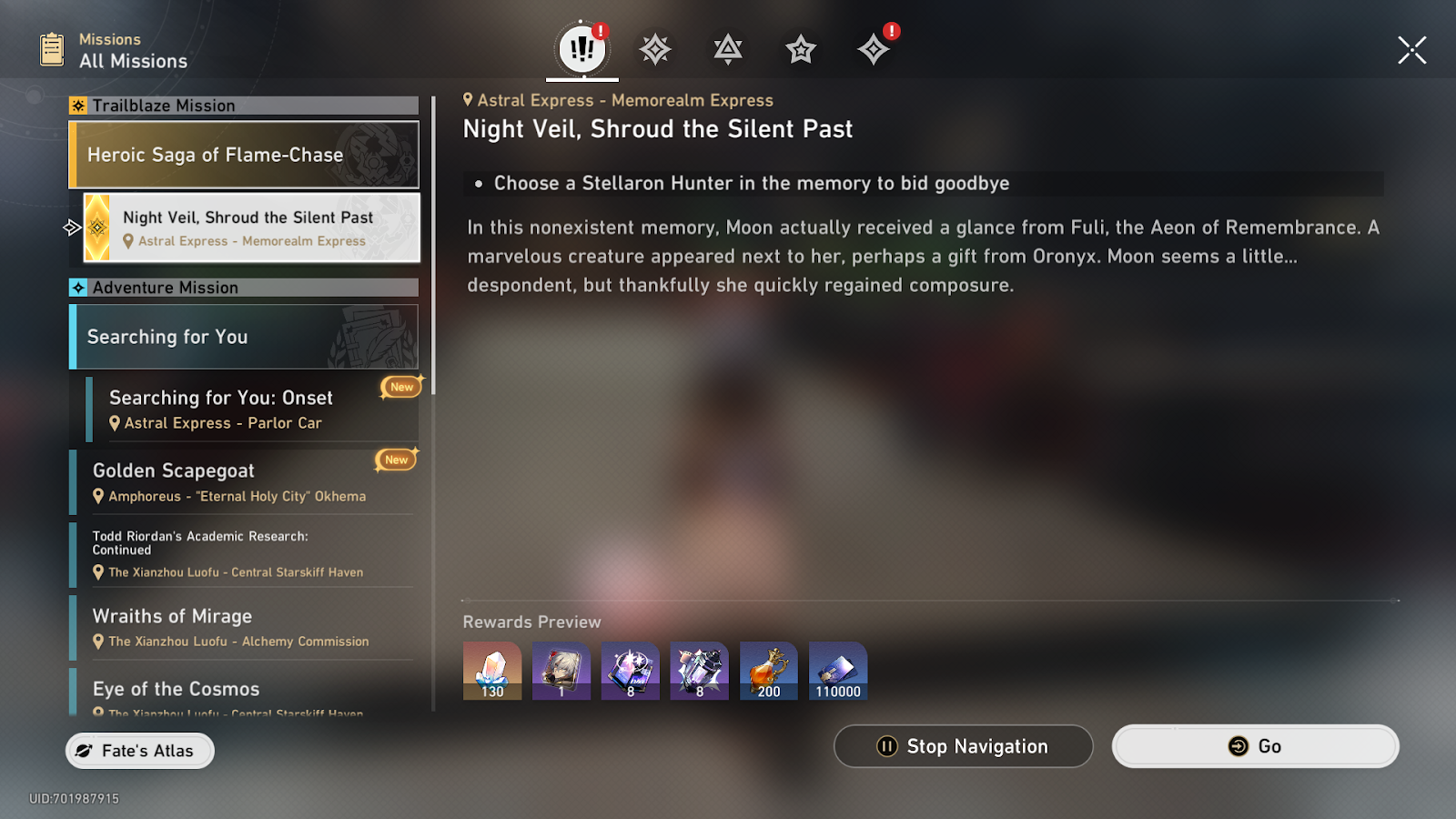The height and width of the screenshot is (819, 1456).
Task: Close the Missions screen with X icon
Action: coord(1412,50)
